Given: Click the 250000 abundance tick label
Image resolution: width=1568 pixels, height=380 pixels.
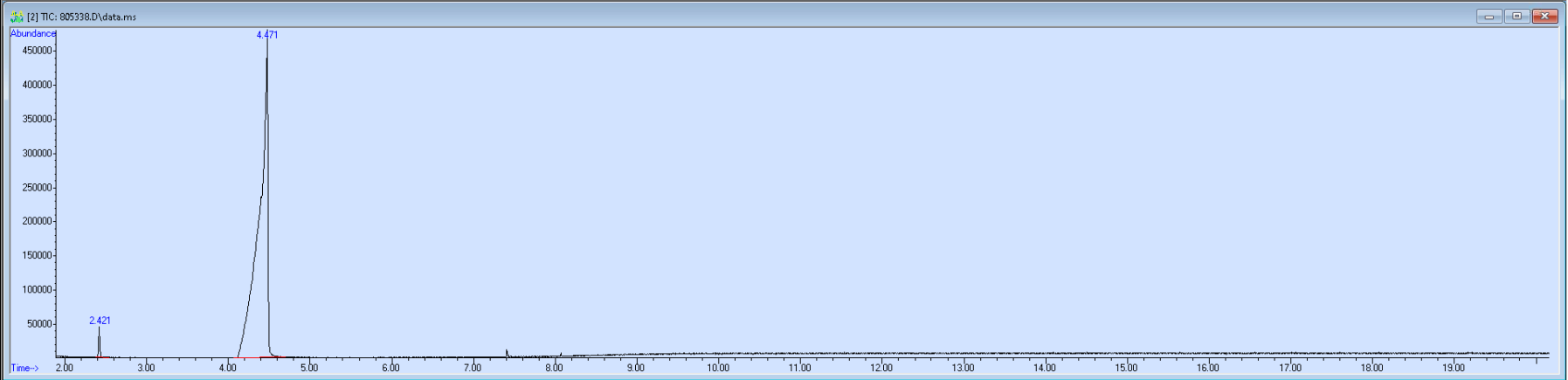Looking at the screenshot, I should [x=38, y=188].
